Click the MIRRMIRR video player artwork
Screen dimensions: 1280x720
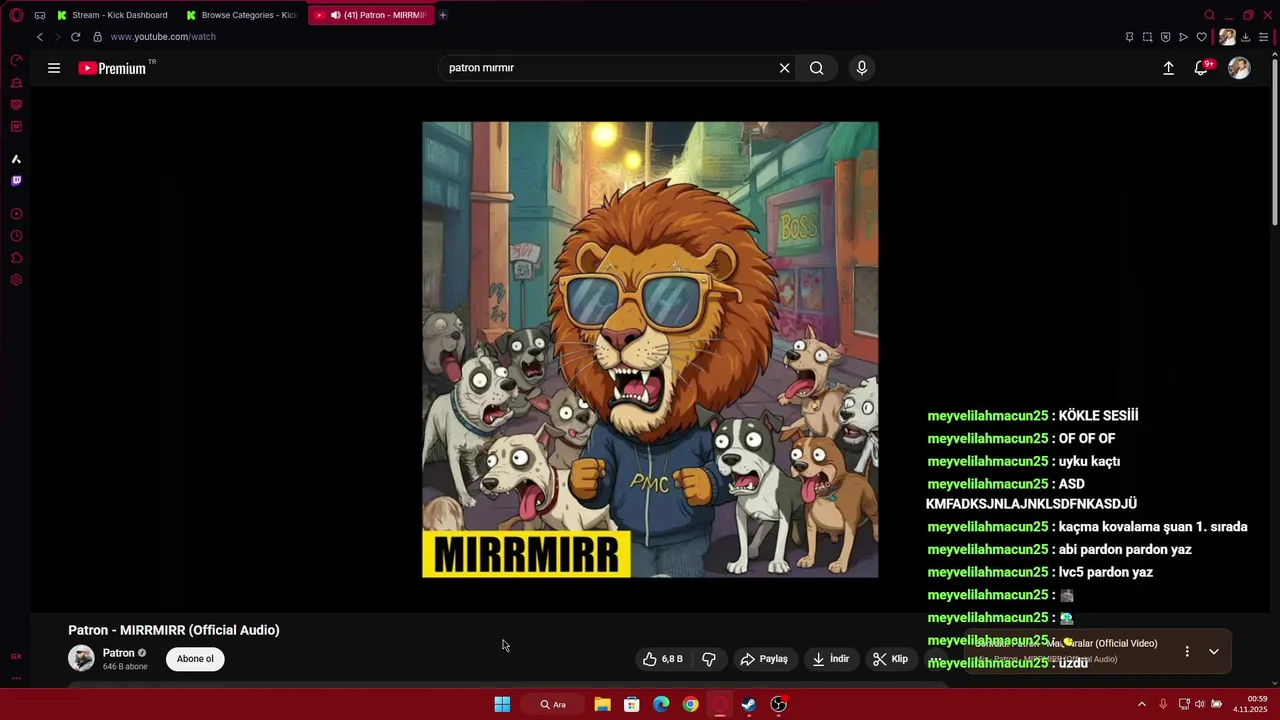click(x=650, y=350)
